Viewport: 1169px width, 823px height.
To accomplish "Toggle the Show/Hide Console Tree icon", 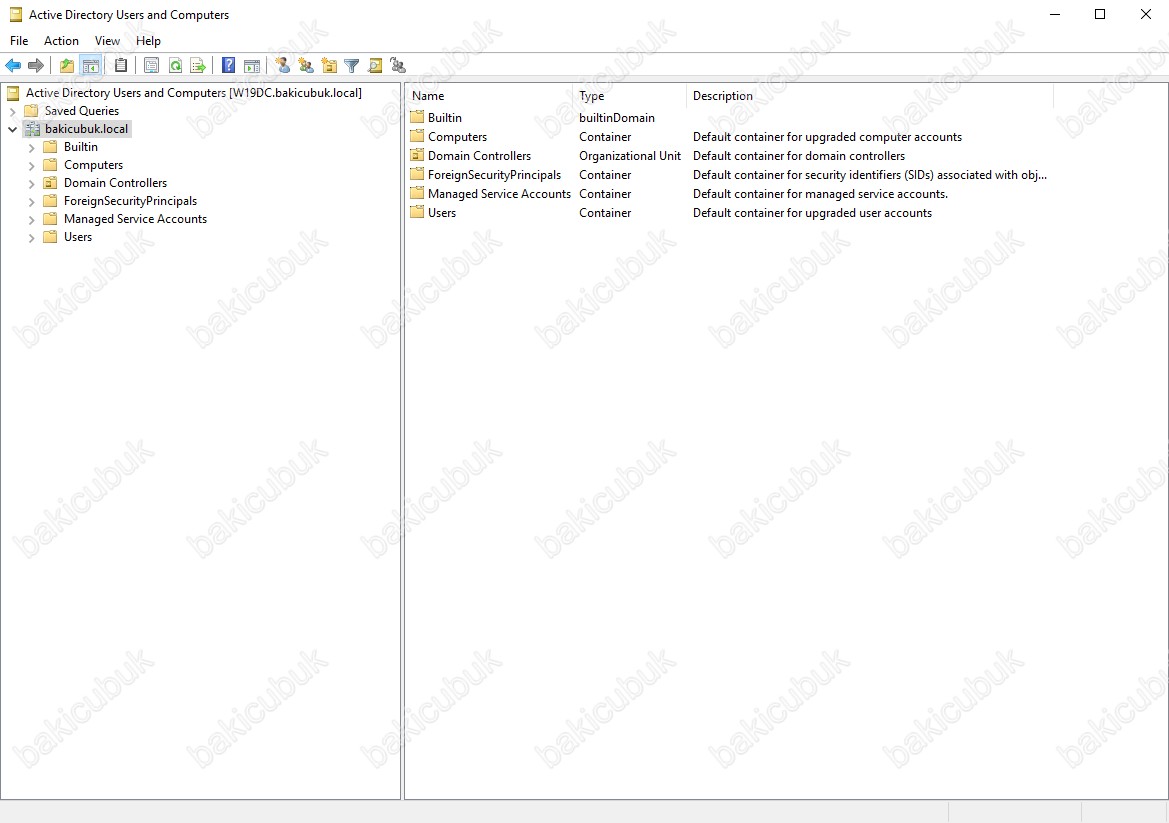I will [91, 66].
